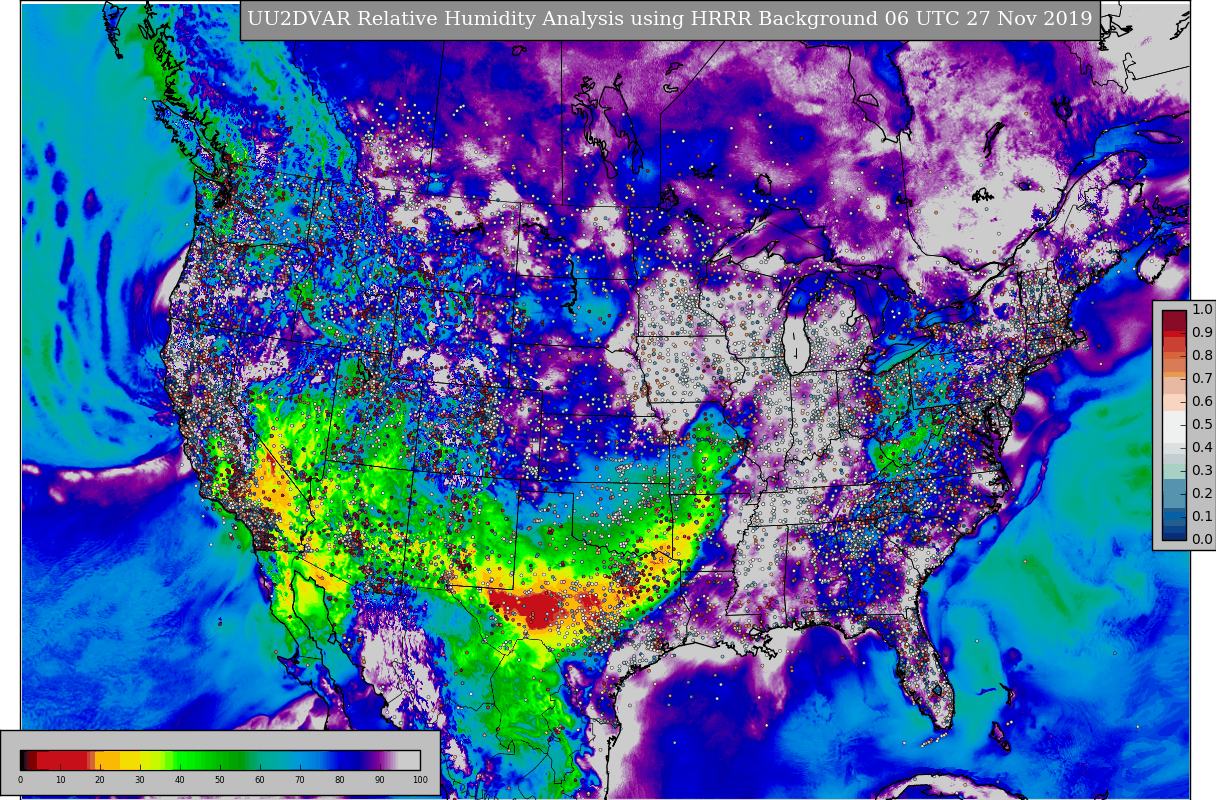Click the 0.8 label on the vertical legend
Screen dimensions: 1216x800
(x=1202, y=356)
